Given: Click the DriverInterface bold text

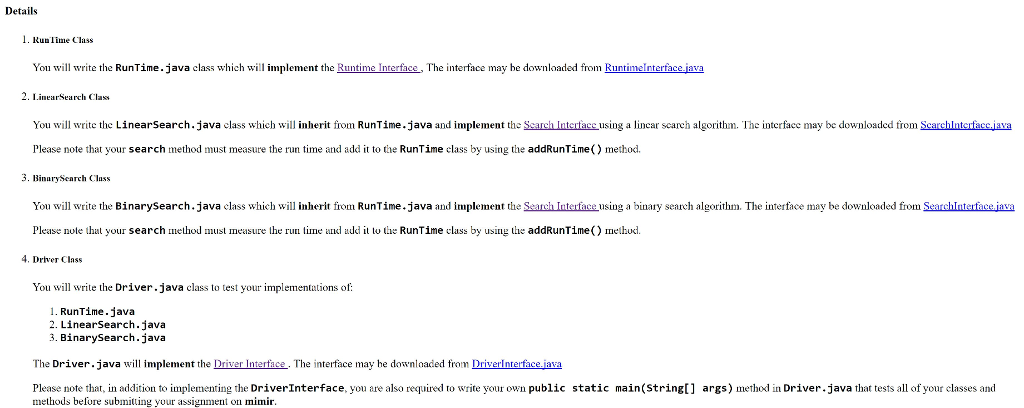Looking at the screenshot, I should [297, 388].
